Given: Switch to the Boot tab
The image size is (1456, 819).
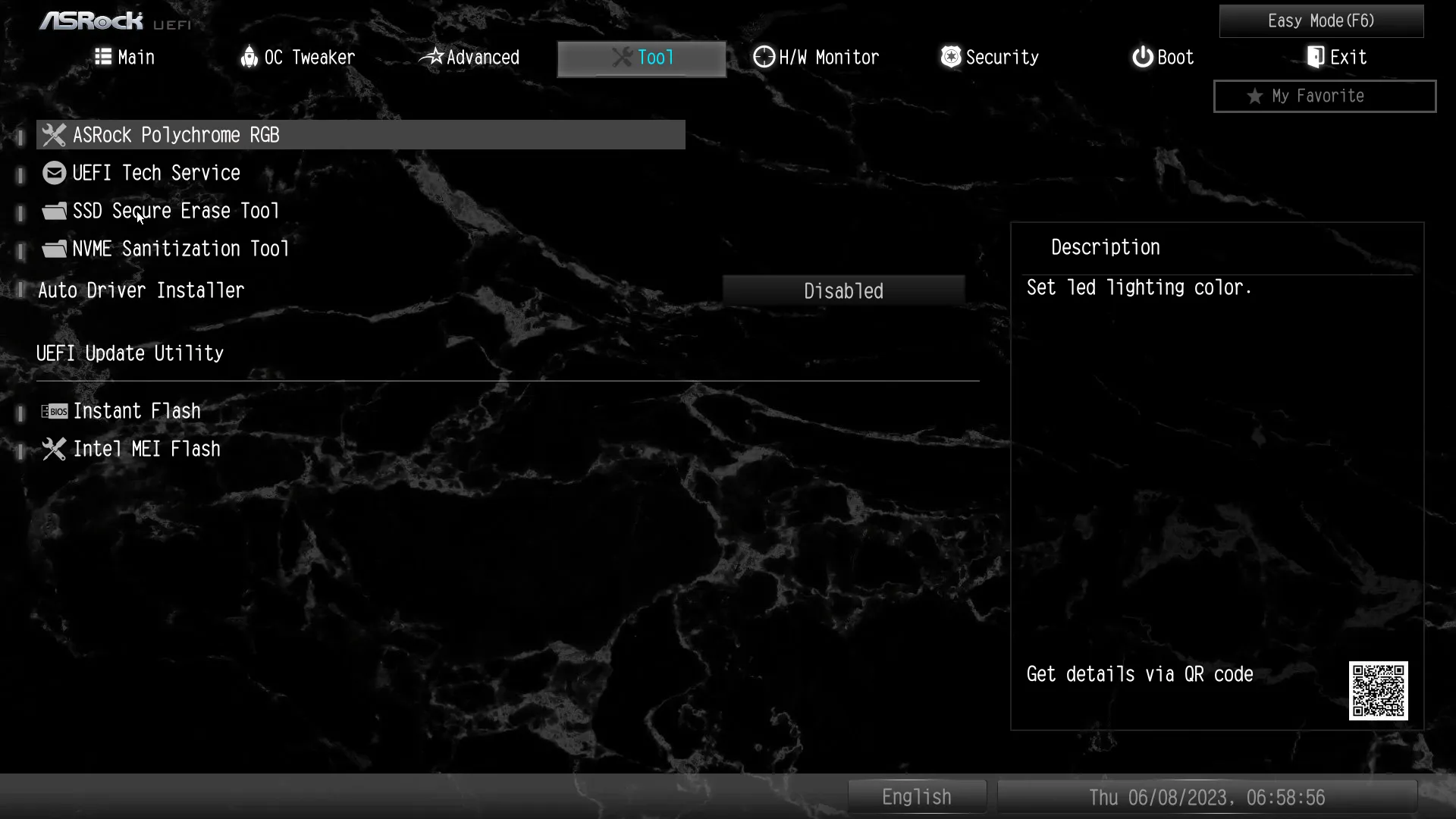Looking at the screenshot, I should click(1163, 58).
